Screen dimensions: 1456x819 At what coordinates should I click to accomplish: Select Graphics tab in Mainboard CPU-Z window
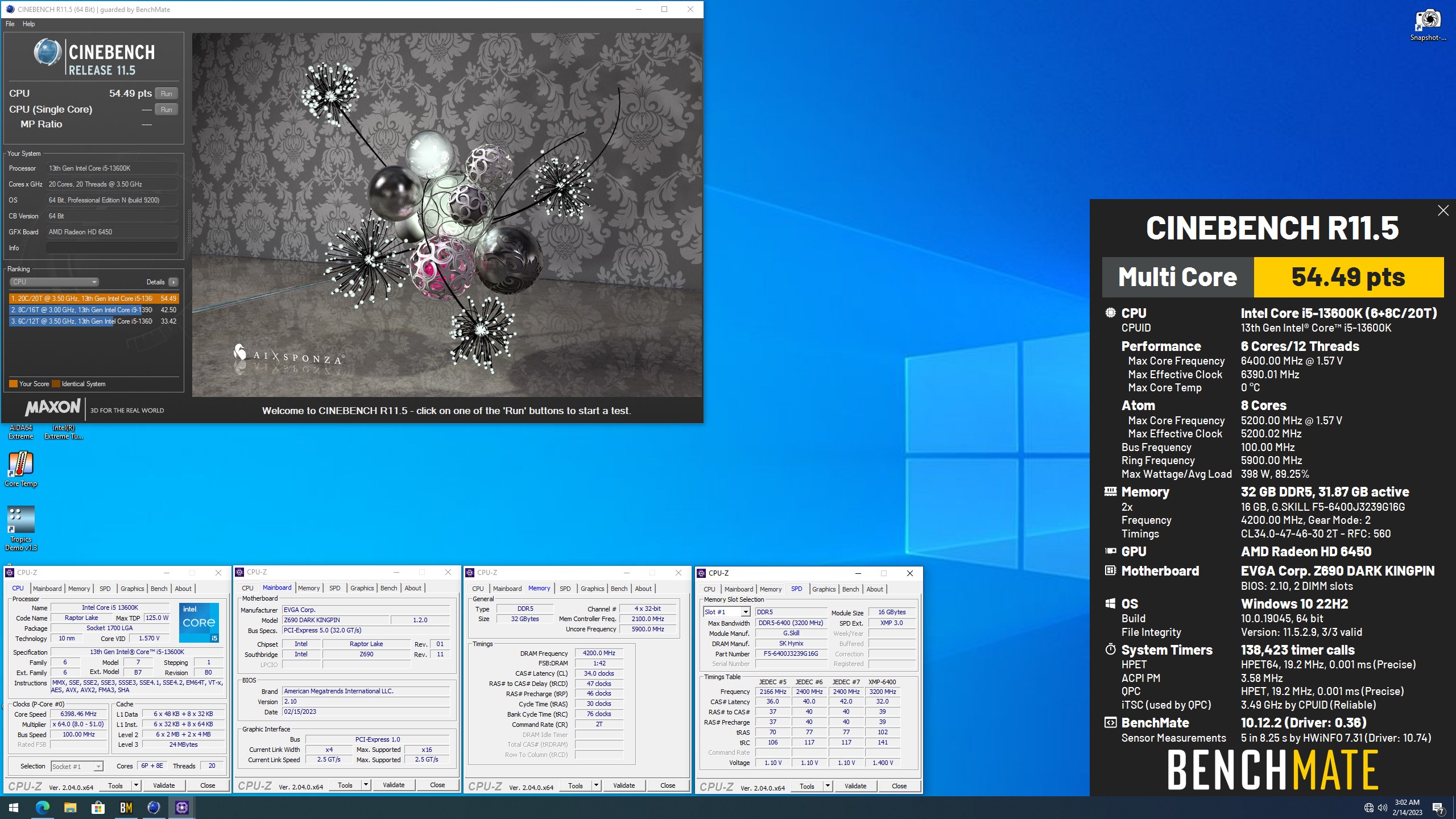coord(362,588)
